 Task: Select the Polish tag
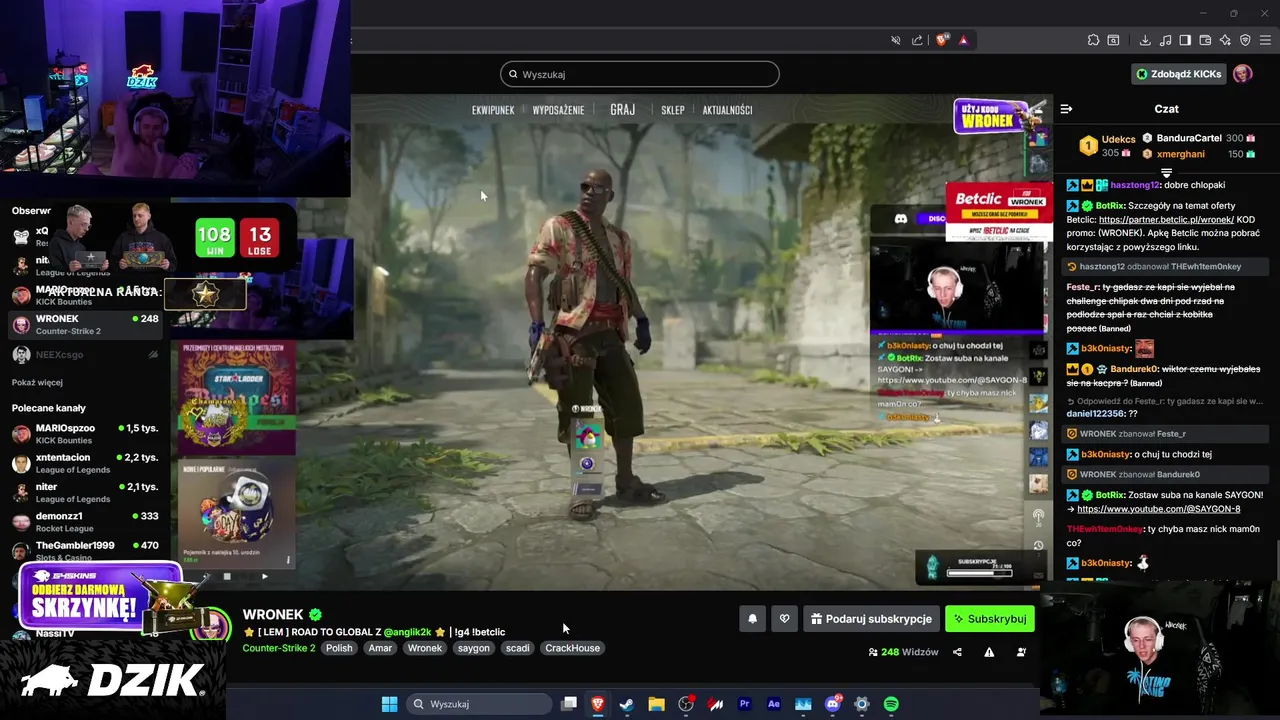pos(339,648)
